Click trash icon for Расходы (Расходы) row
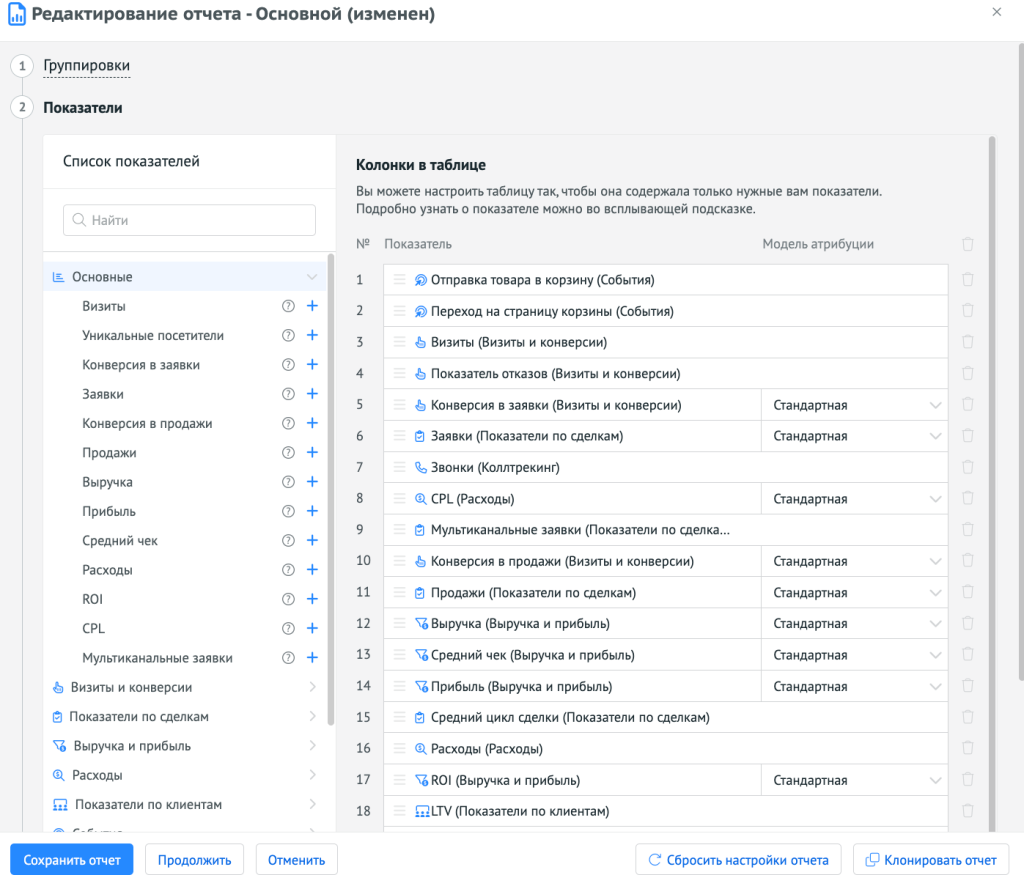The width and height of the screenshot is (1024, 875). [x=967, y=748]
